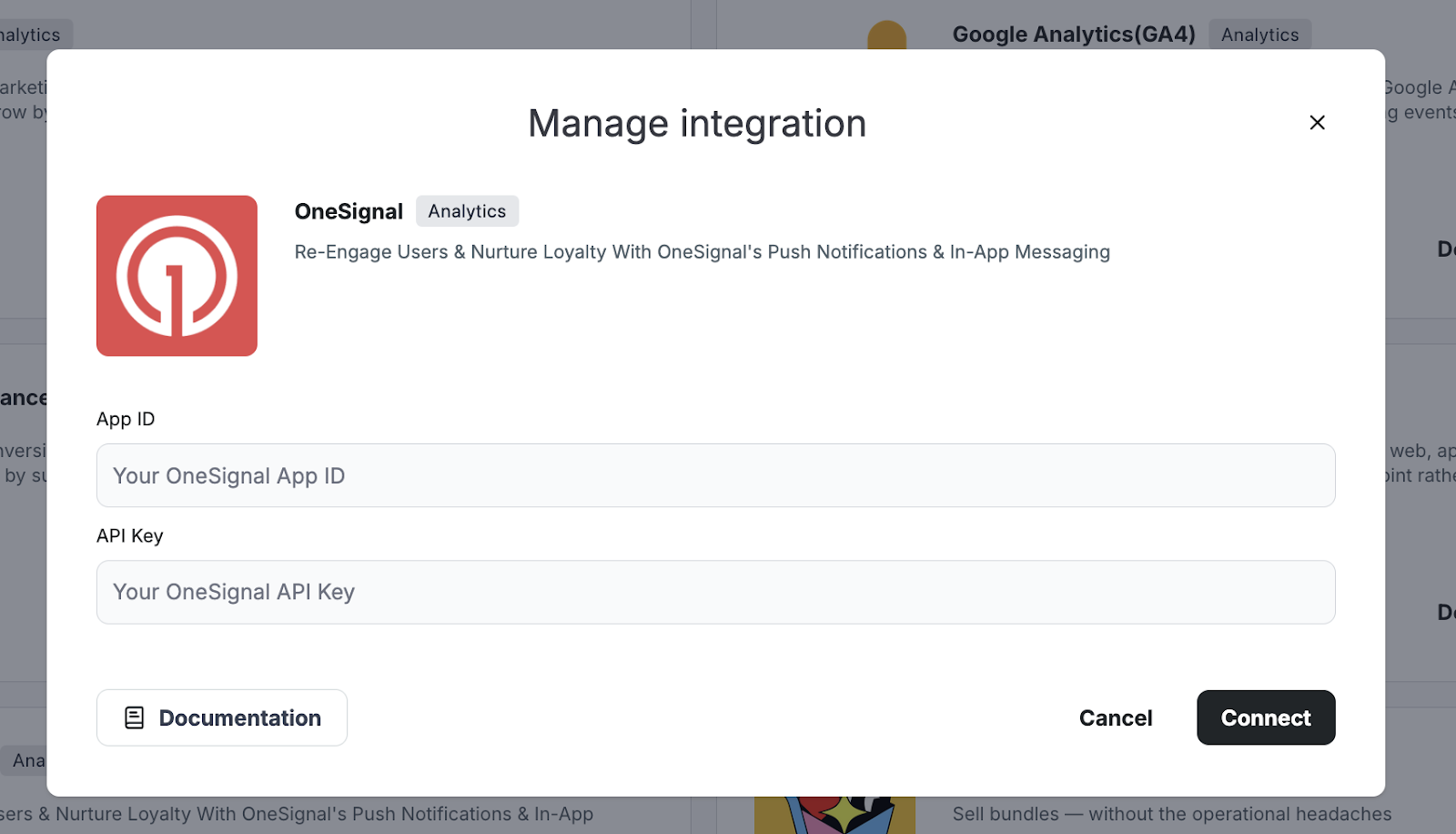Close the Manage integration dialog with X
Screen dimensions: 1456x834
tap(1317, 123)
